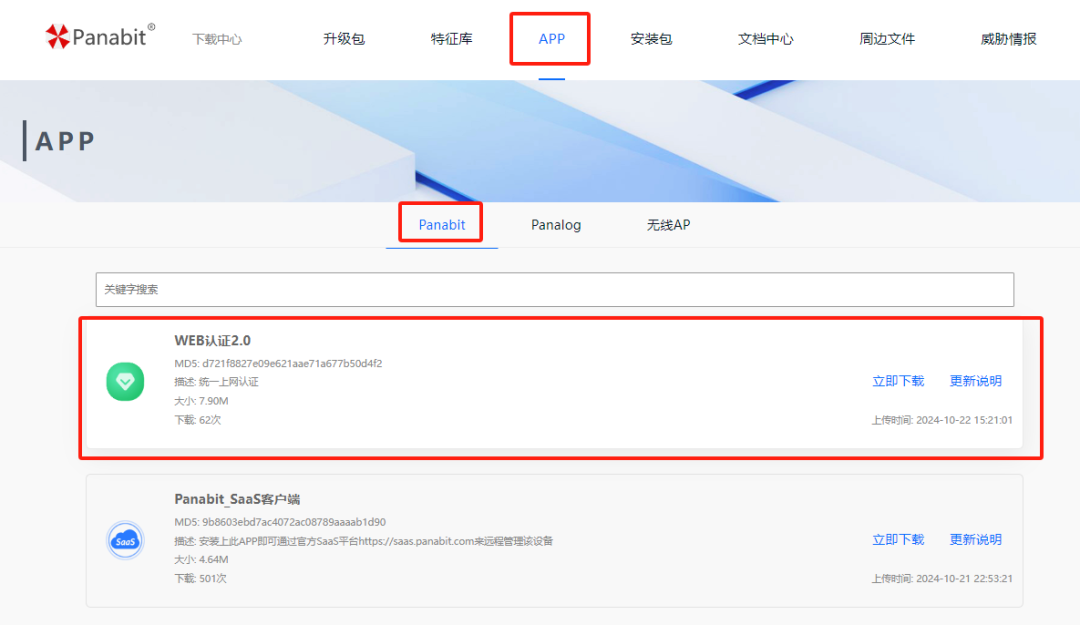The image size is (1080, 625).
Task: Open the 升级包 menu item
Action: pyautogui.click(x=344, y=39)
